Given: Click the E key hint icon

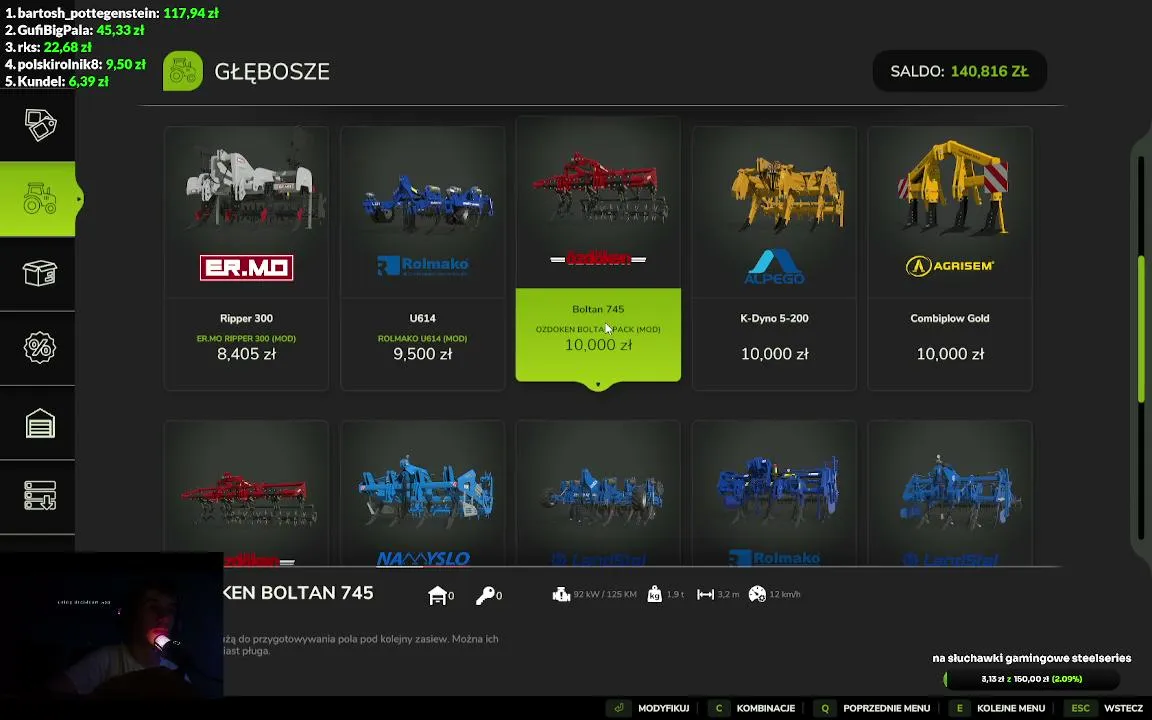Looking at the screenshot, I should tap(959, 708).
